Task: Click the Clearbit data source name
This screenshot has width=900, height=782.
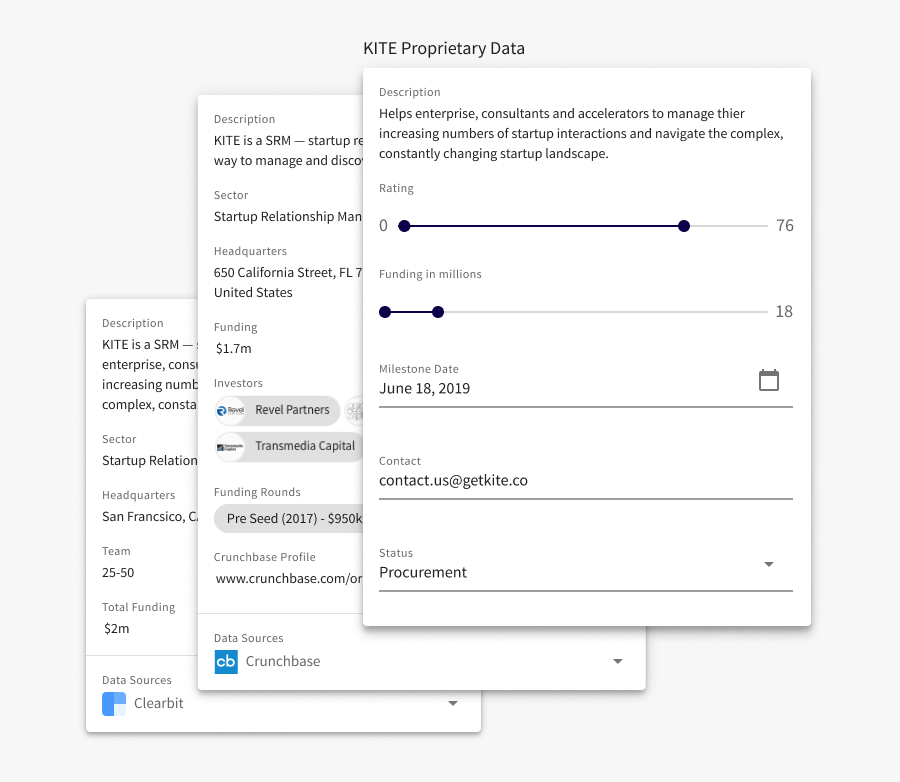Action: click(158, 703)
